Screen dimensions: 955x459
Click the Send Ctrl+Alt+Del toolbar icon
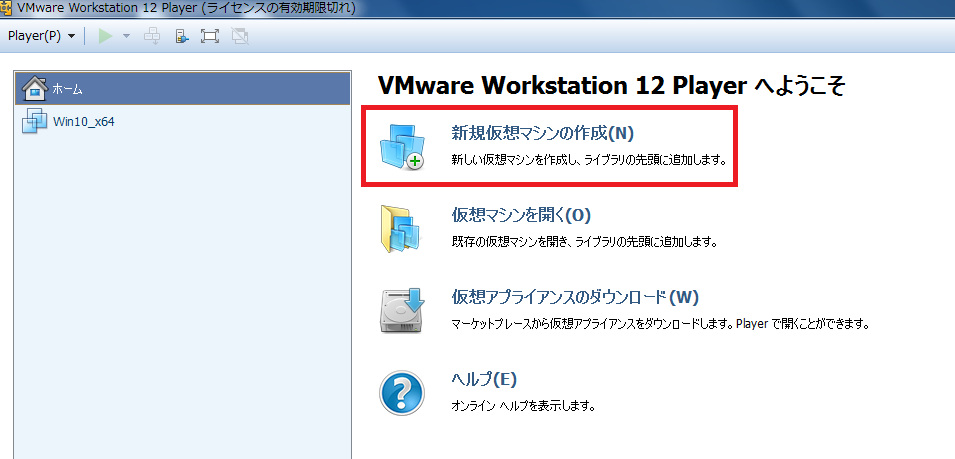[x=152, y=36]
